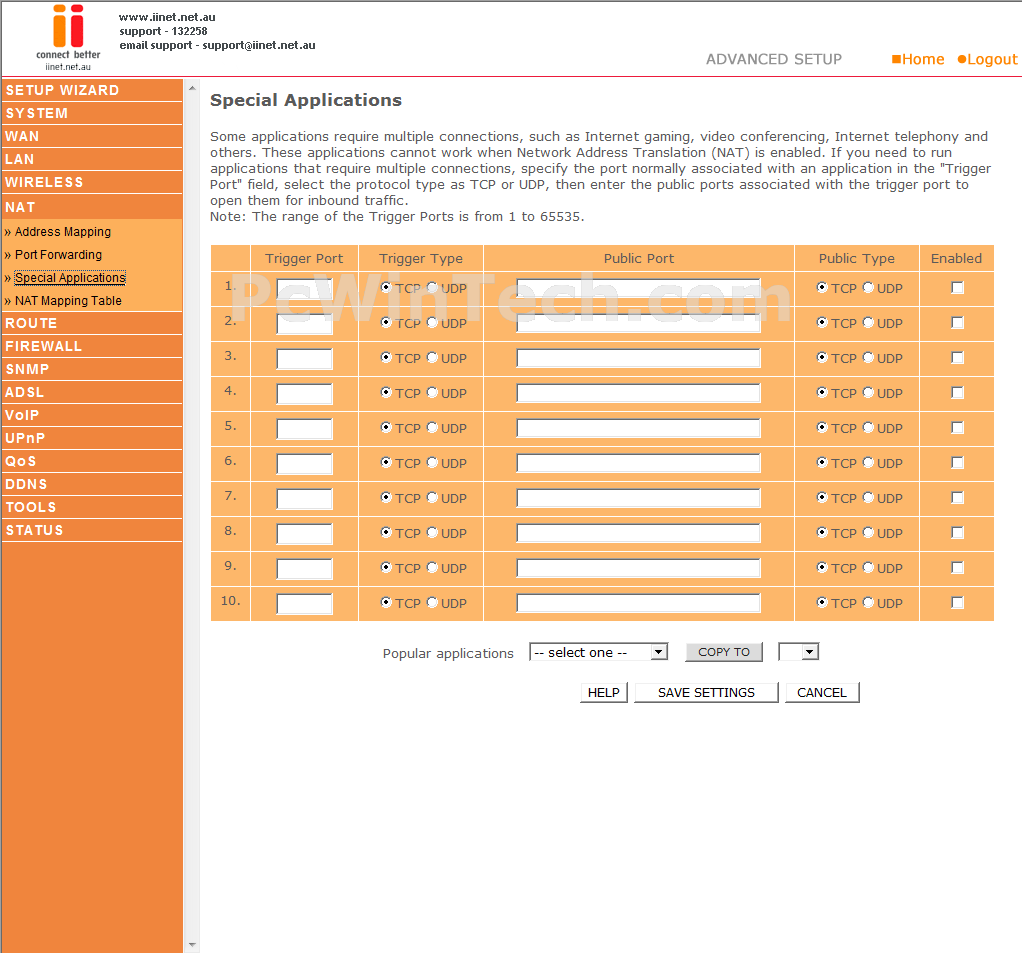This screenshot has width=1022, height=953.
Task: Open the ADSL menu section
Action: point(92,392)
